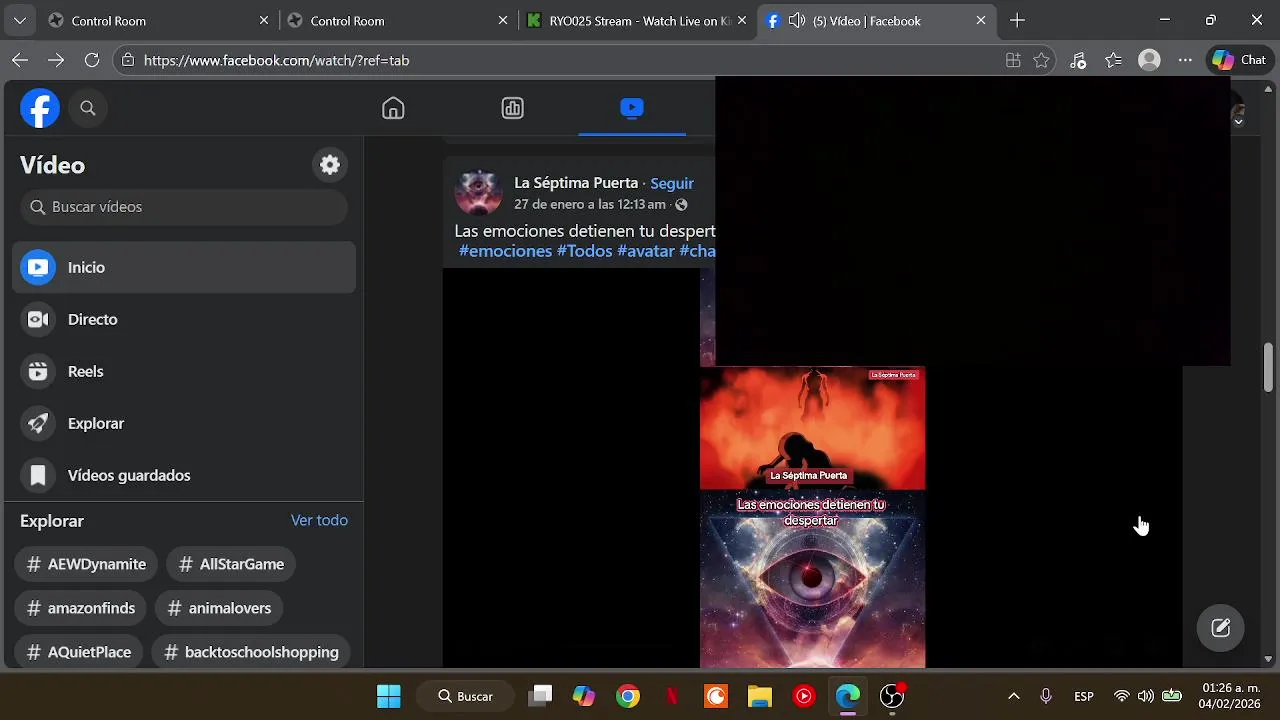Screen dimensions: 1280x720
Task: Close the Video | Facebook tab
Action: [981, 20]
